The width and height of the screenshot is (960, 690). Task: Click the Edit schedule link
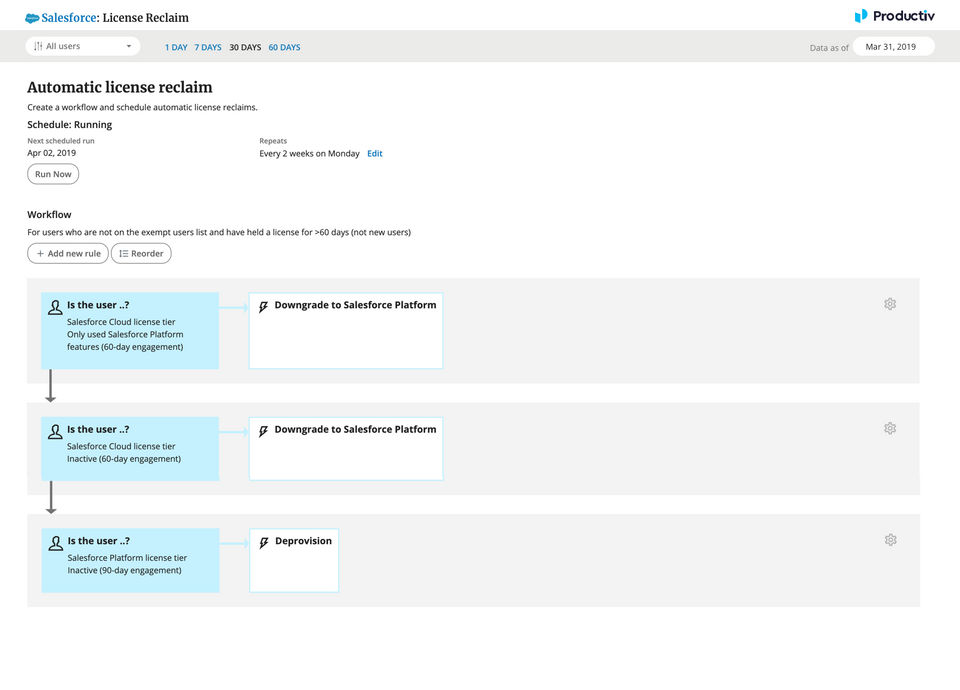[x=375, y=154]
